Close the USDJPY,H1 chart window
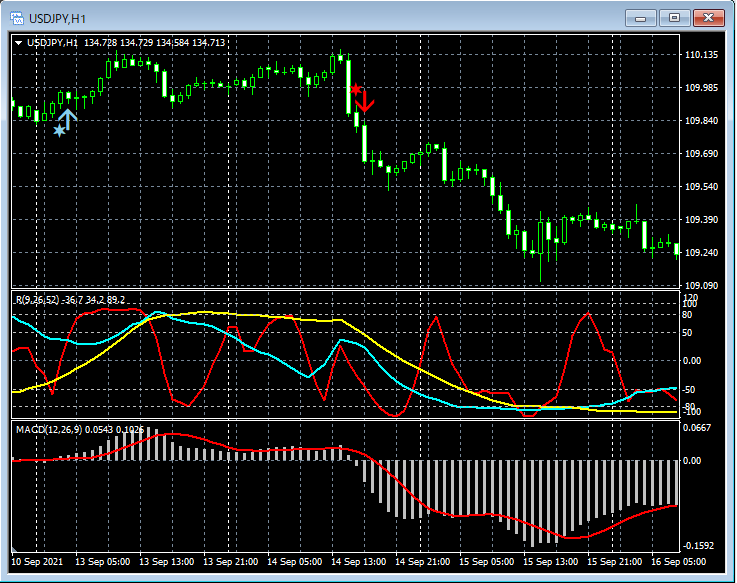 [x=708, y=18]
